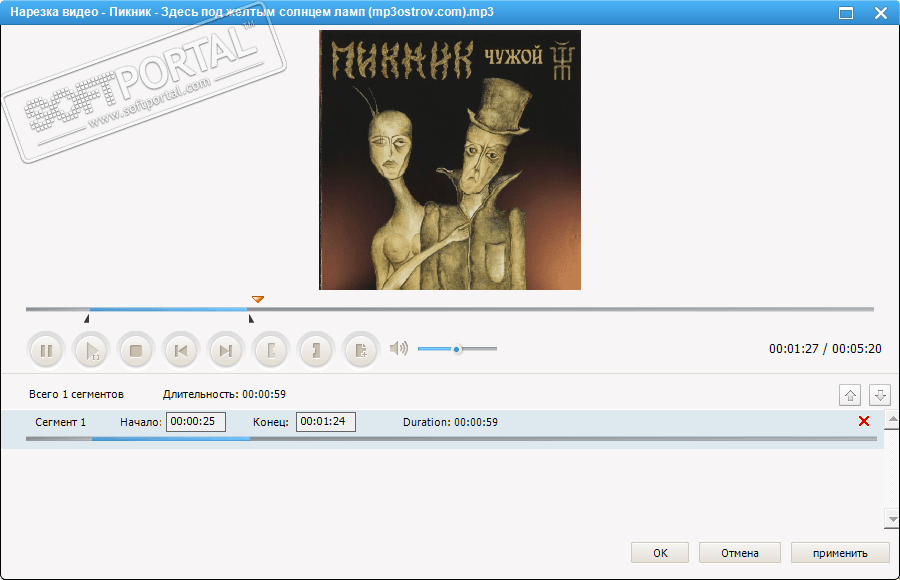
Task: Seek within the main playback timeline bar
Action: click(x=450, y=309)
